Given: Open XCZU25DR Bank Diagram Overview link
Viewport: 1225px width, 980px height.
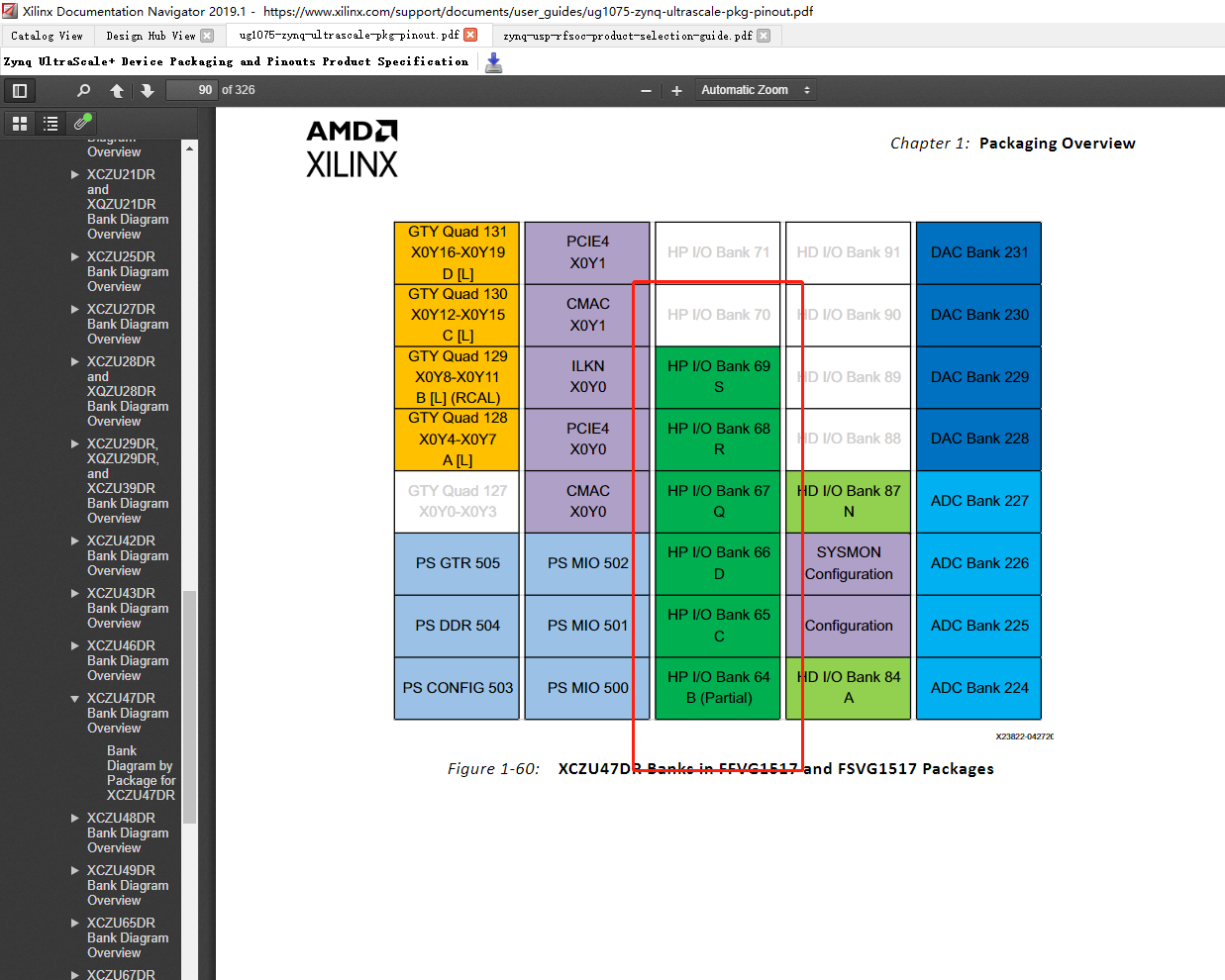Looking at the screenshot, I should [x=128, y=271].
